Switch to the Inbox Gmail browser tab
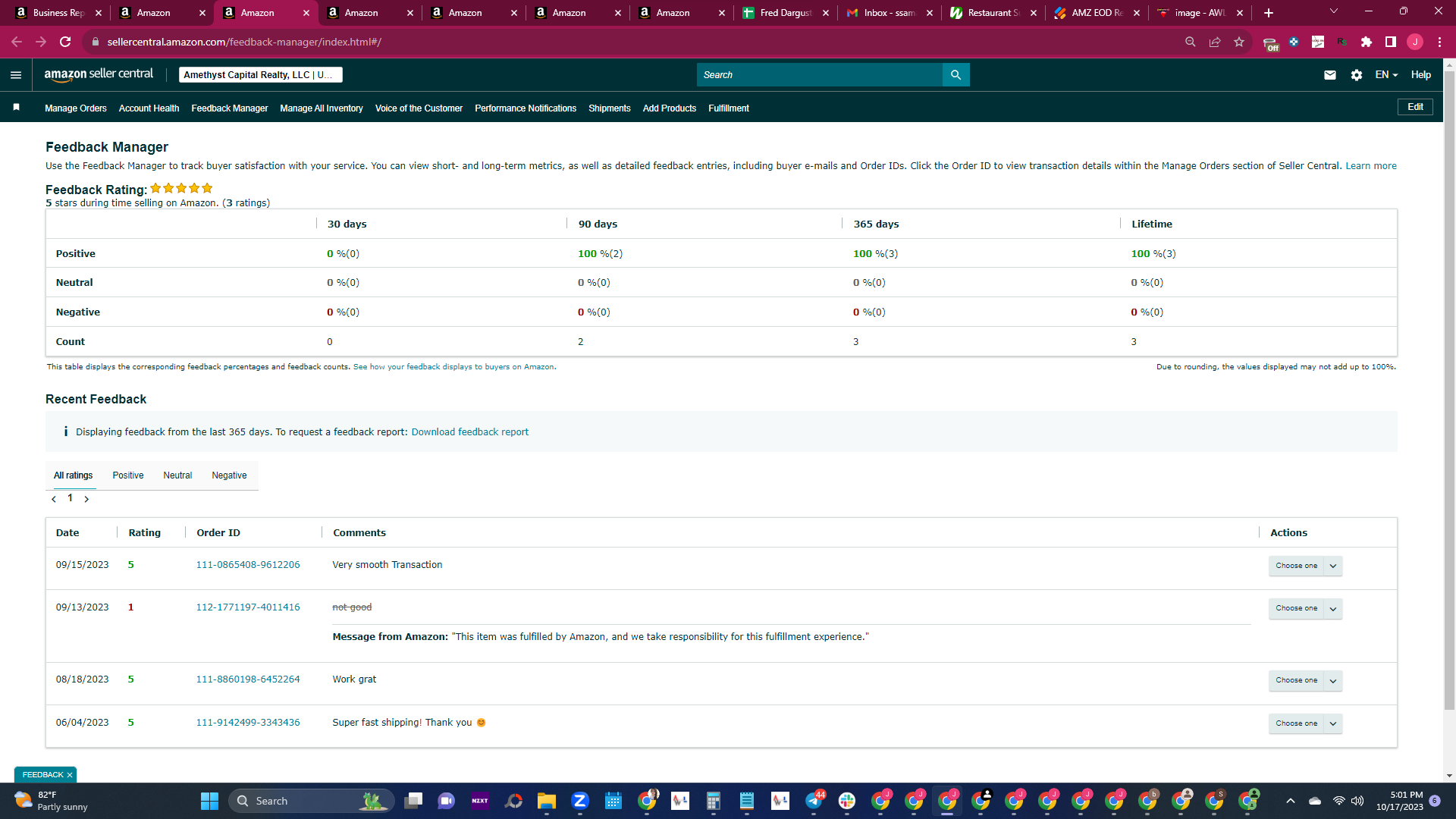 pos(890,13)
